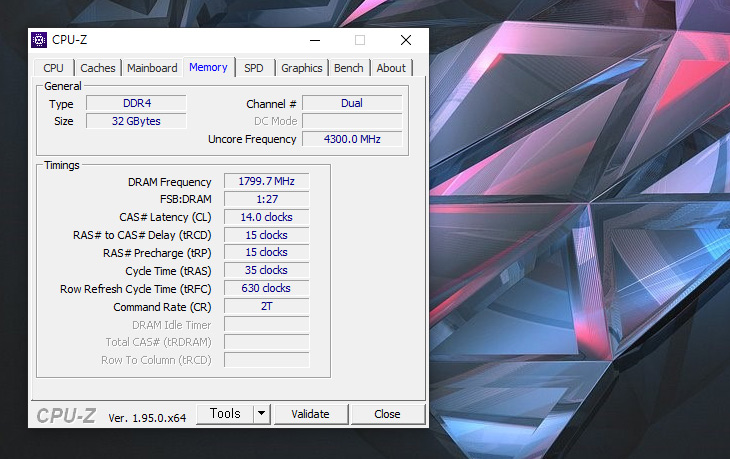This screenshot has width=730, height=459.
Task: Click the Channel # label
Action: click(271, 104)
